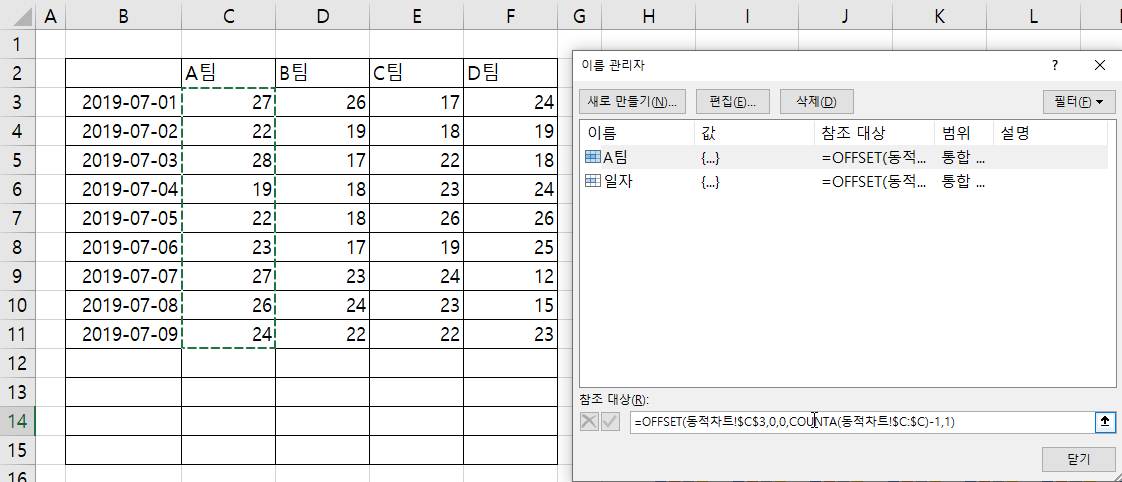
Task: Click cell C5 with value 28
Action: click(228, 160)
